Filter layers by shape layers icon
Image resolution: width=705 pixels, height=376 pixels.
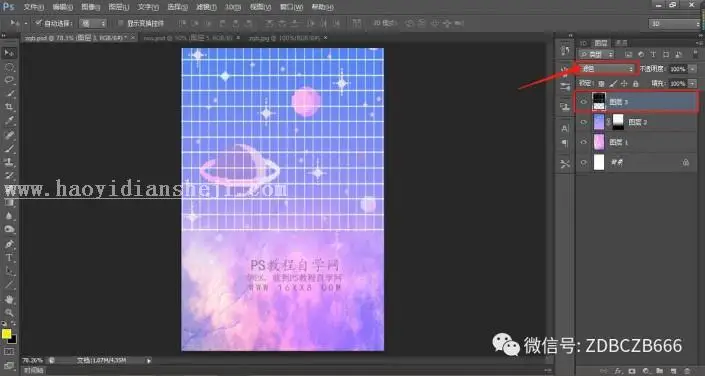click(x=666, y=54)
